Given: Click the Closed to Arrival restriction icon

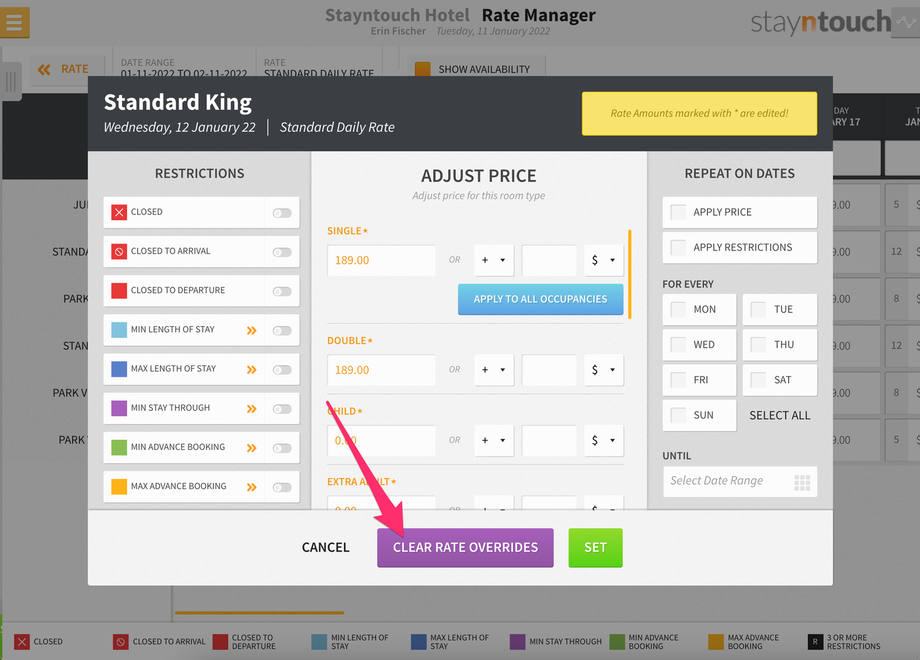Looking at the screenshot, I should (x=119, y=252).
